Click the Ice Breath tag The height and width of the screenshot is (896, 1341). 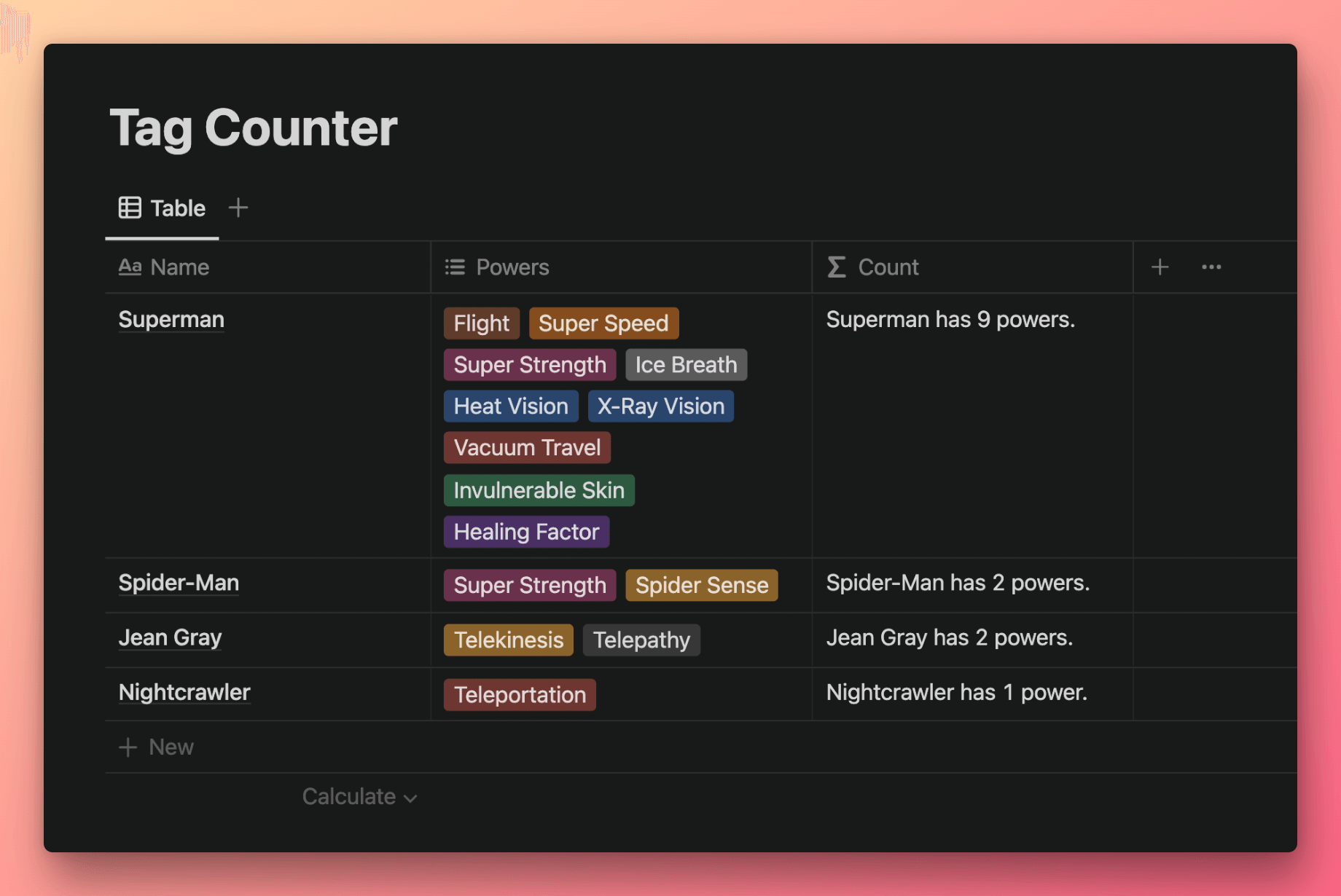[686, 365]
